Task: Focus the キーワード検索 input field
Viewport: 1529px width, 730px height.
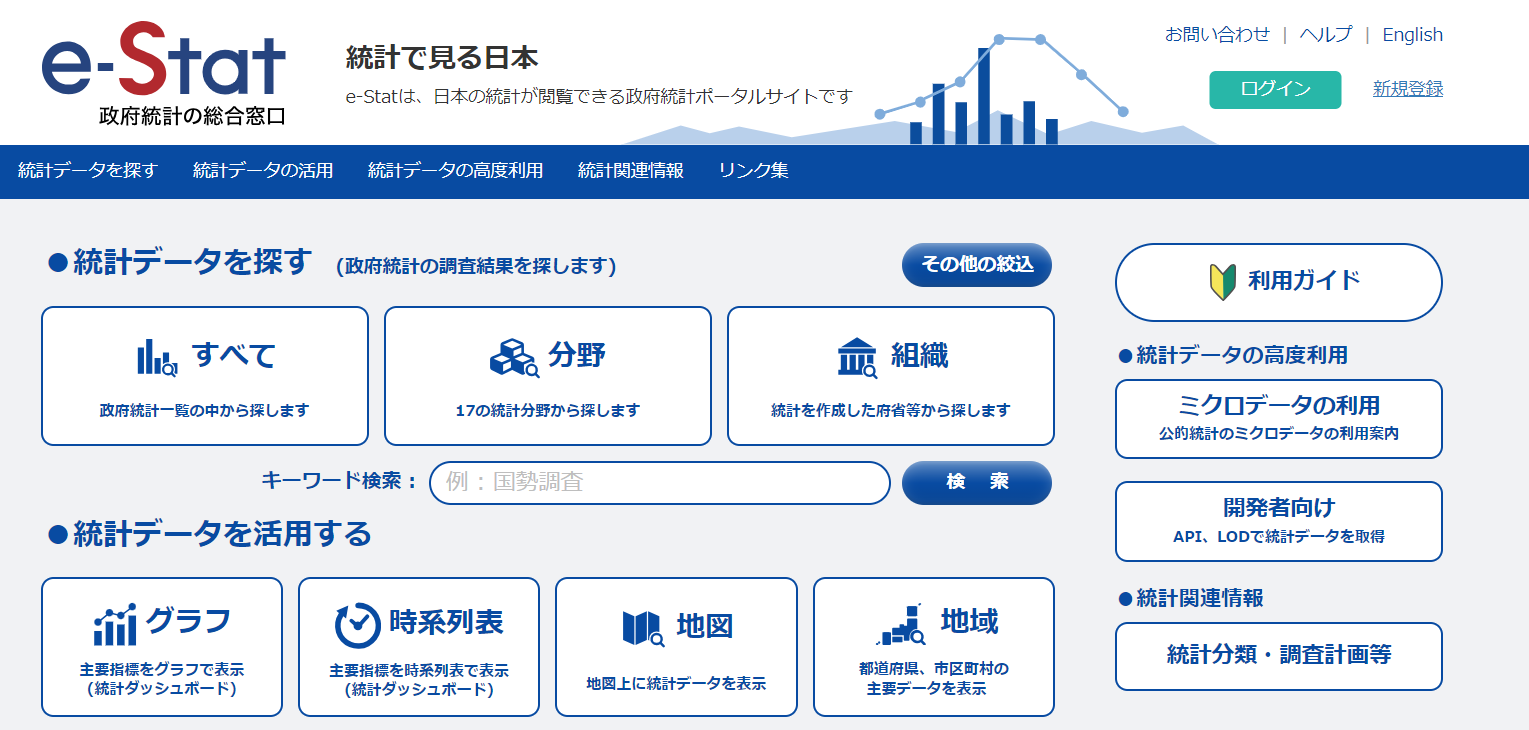Action: coord(660,483)
